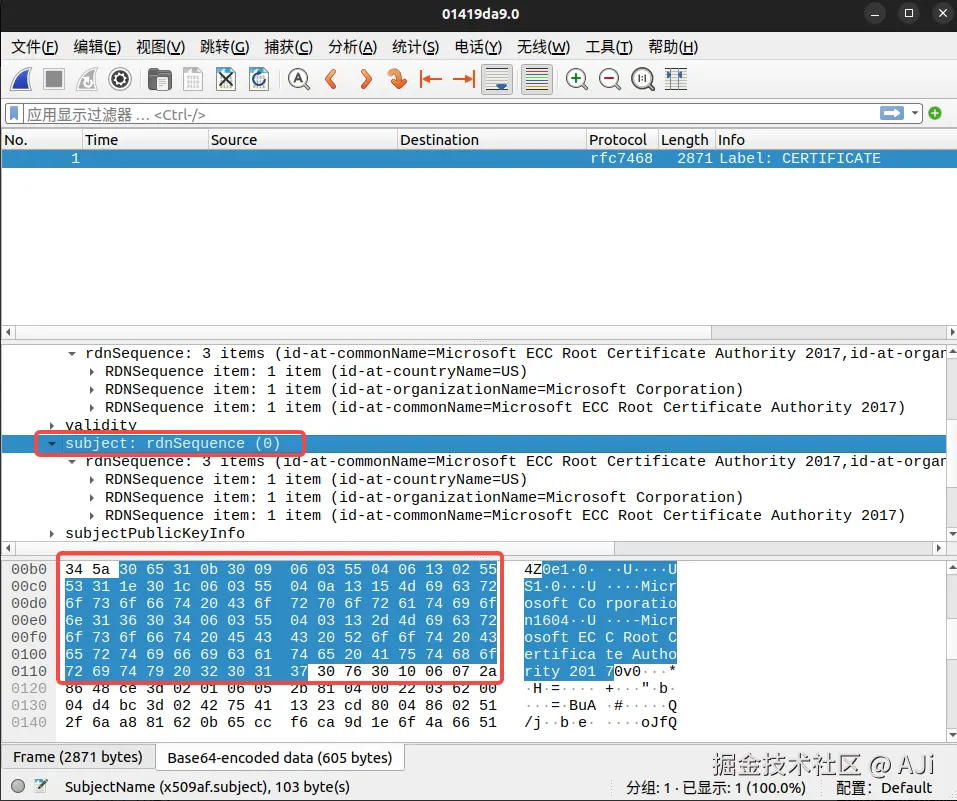Image resolution: width=957 pixels, height=801 pixels.
Task: Open the 工具(T) menu
Action: [609, 47]
